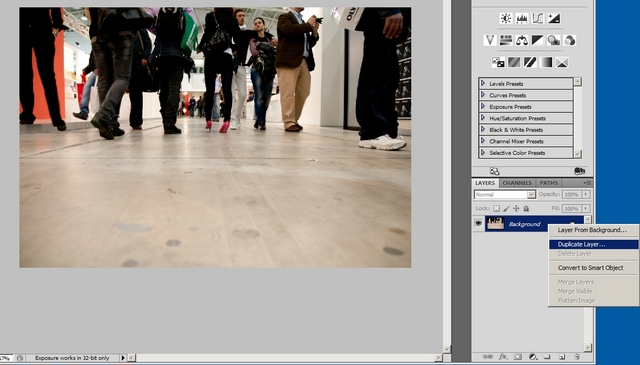Viewport: 640px width, 365px height.
Task: Add a Black & White adjustment
Action: click(x=538, y=40)
